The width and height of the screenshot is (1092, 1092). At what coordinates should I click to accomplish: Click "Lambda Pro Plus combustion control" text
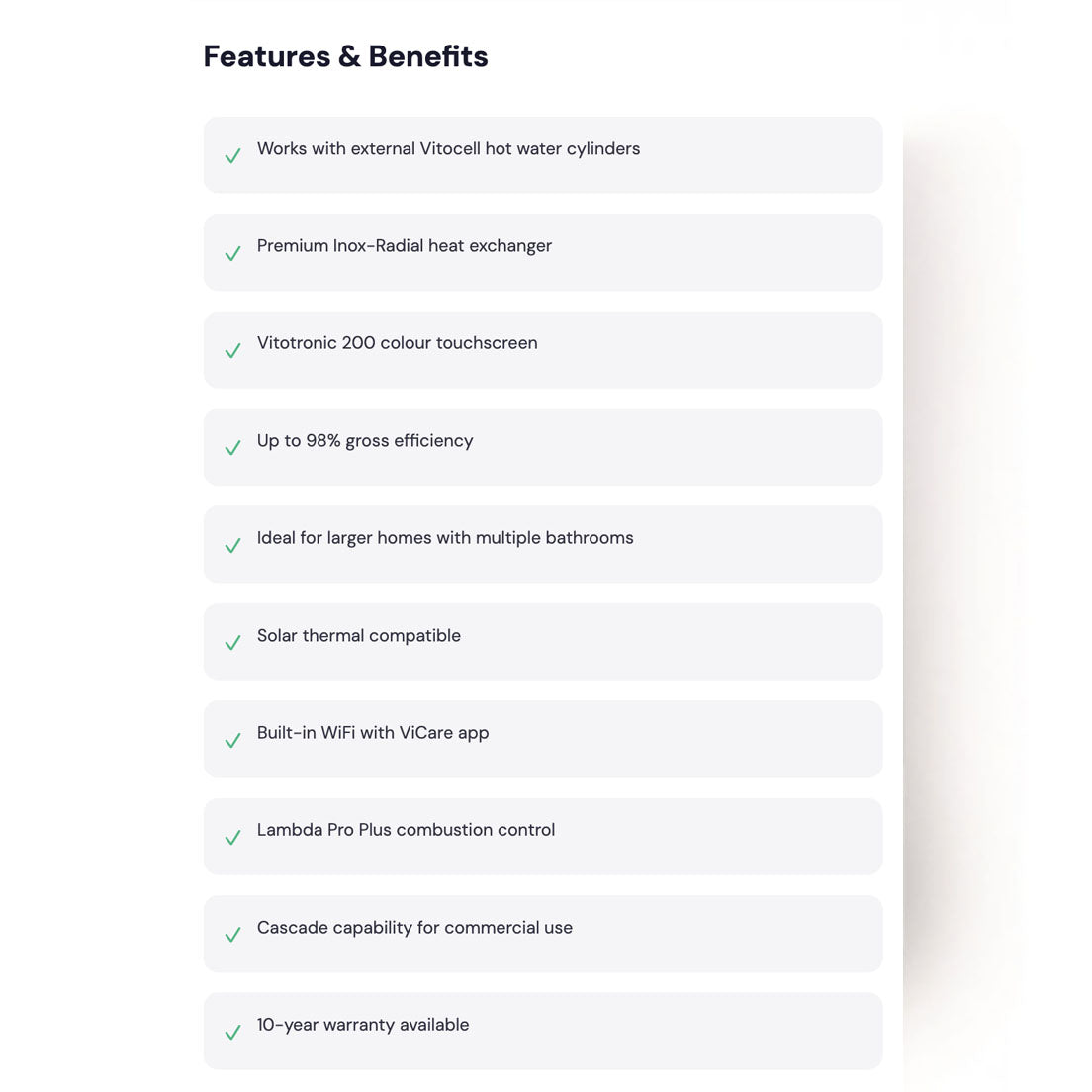point(406,830)
